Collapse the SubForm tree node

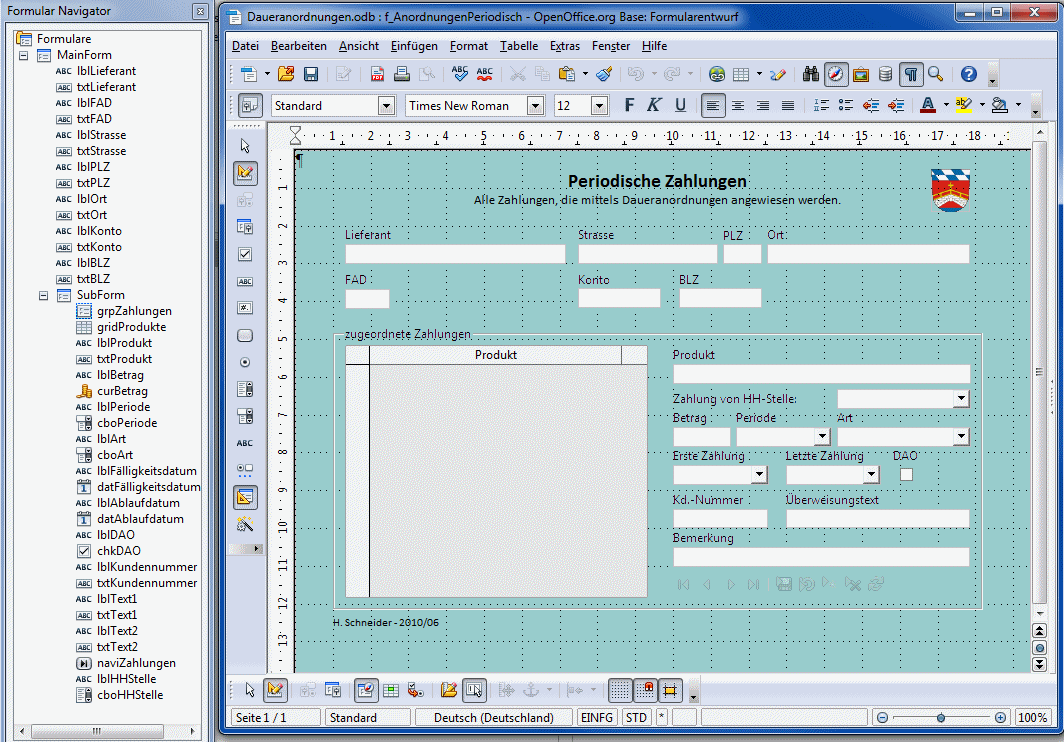click(44, 295)
